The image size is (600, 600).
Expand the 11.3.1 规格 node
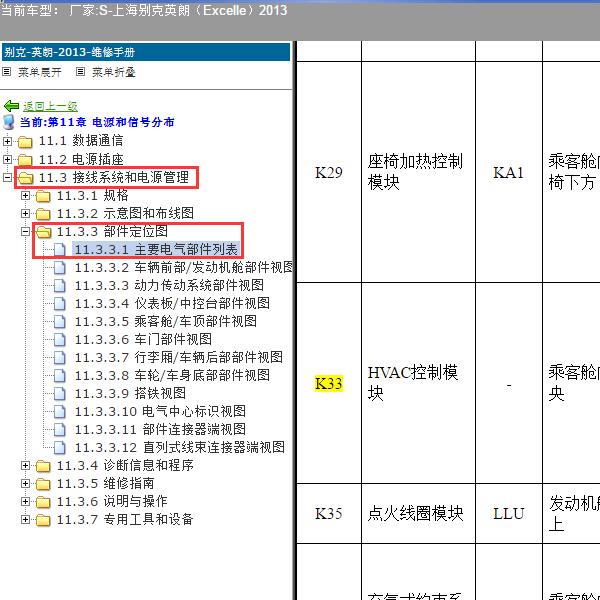tap(25, 196)
